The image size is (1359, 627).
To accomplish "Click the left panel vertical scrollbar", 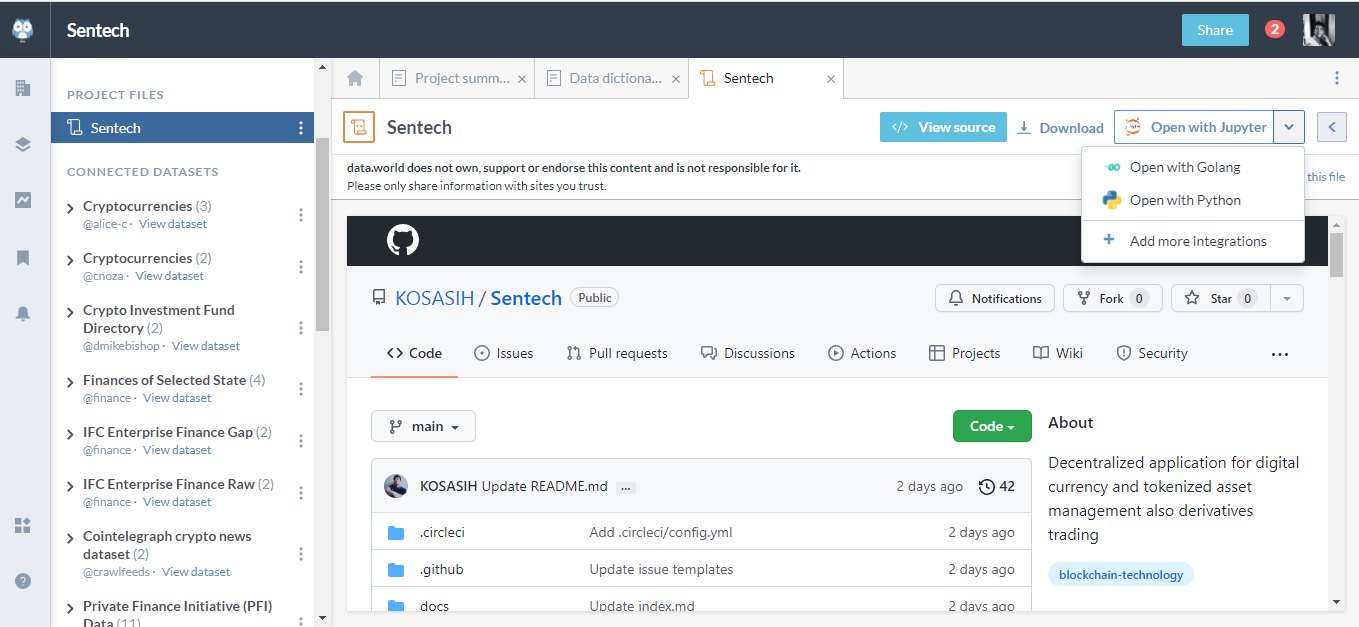I will (322, 234).
